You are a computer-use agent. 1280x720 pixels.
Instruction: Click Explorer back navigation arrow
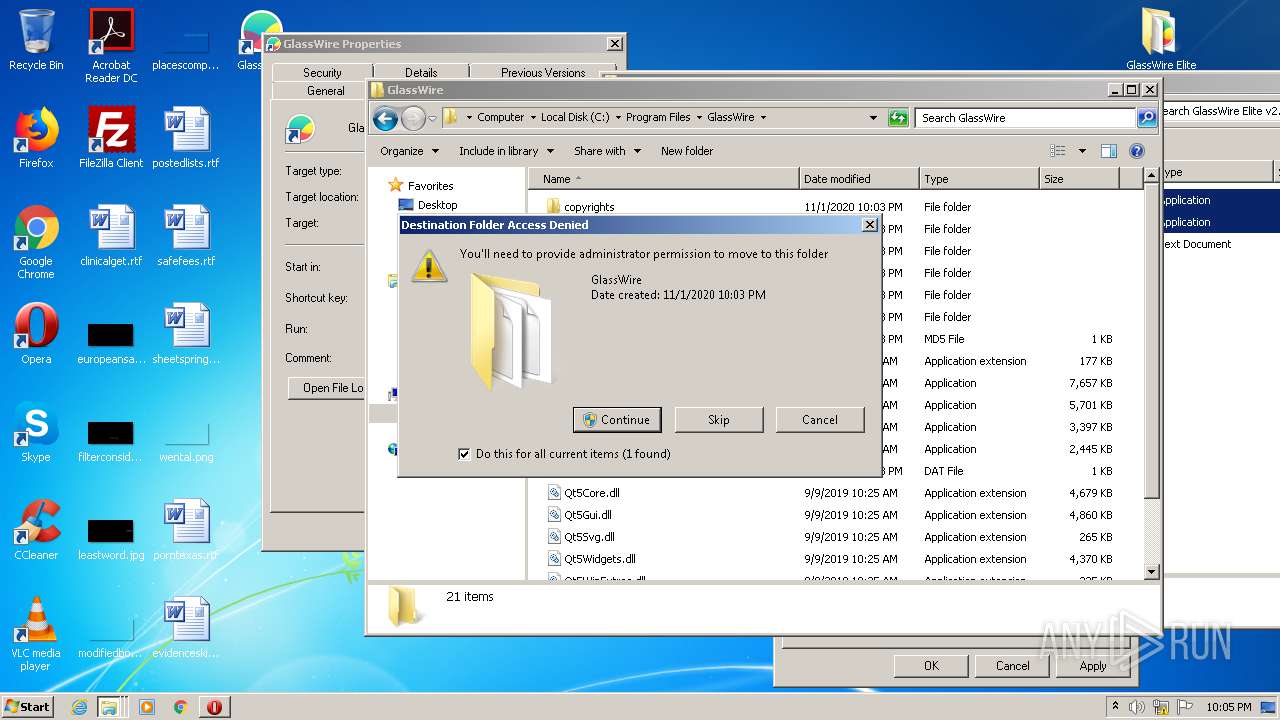tap(385, 118)
